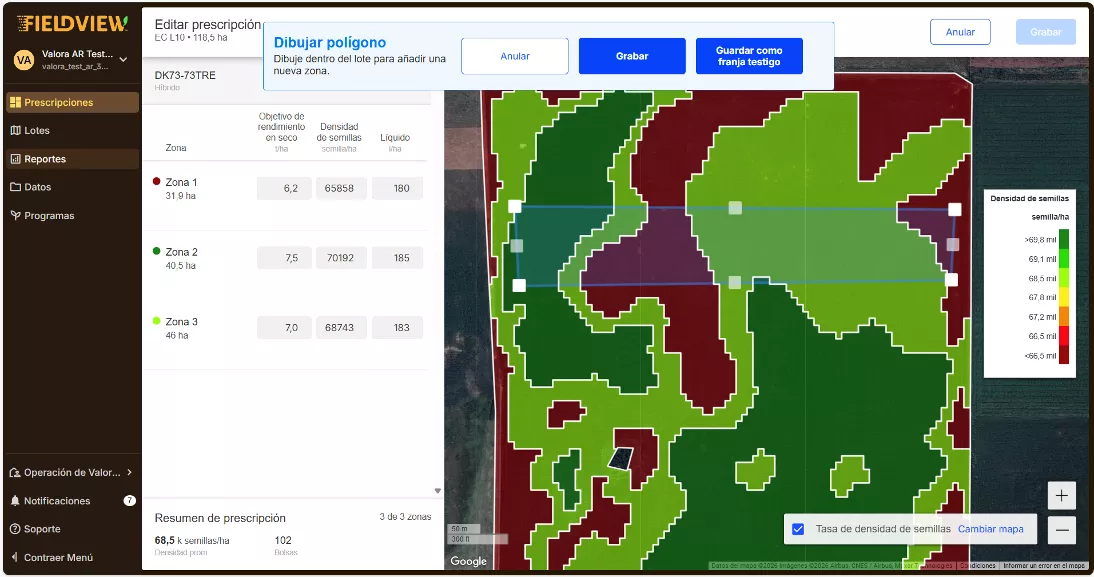Select Zona 2 row in zone list
Image resolution: width=1094 pixels, height=577 pixels.
[182, 258]
